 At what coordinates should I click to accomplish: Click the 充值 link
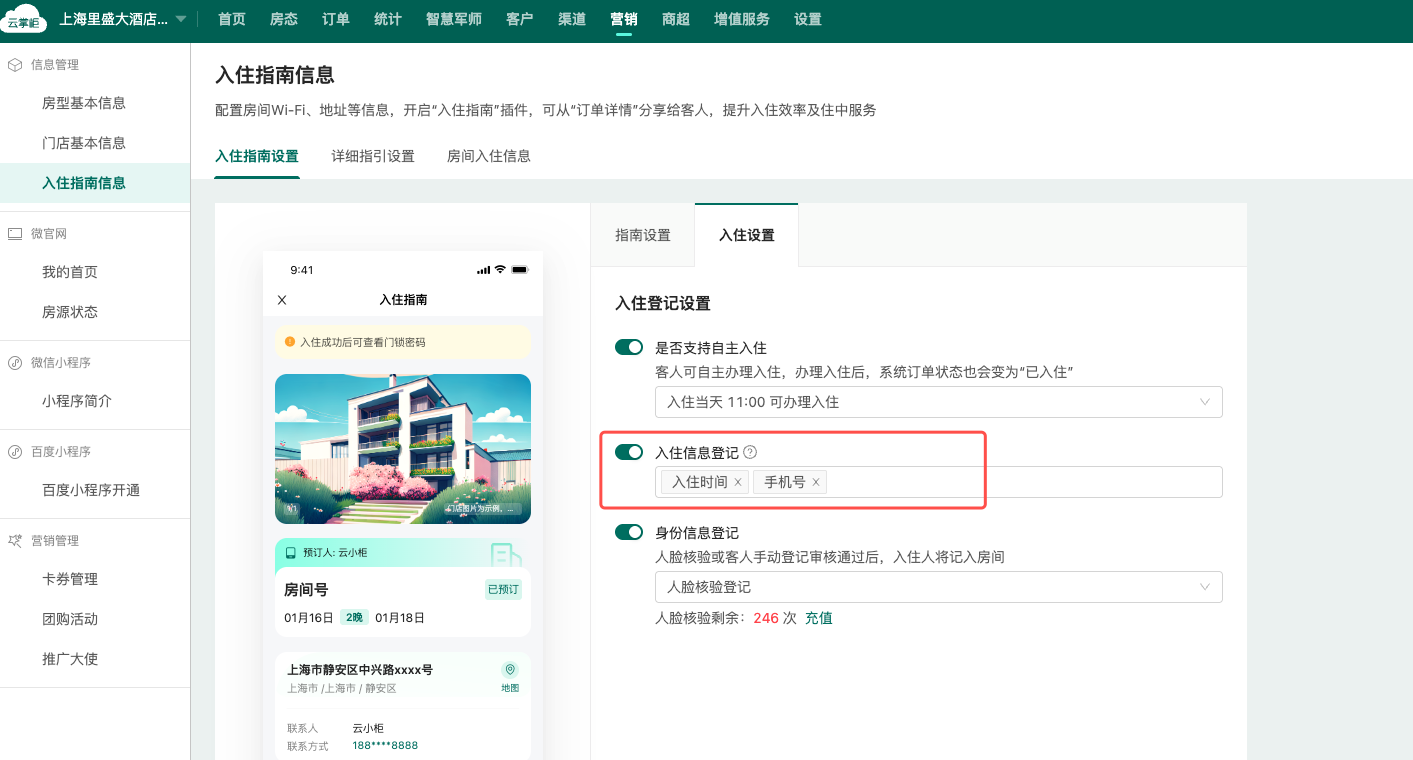pos(819,618)
